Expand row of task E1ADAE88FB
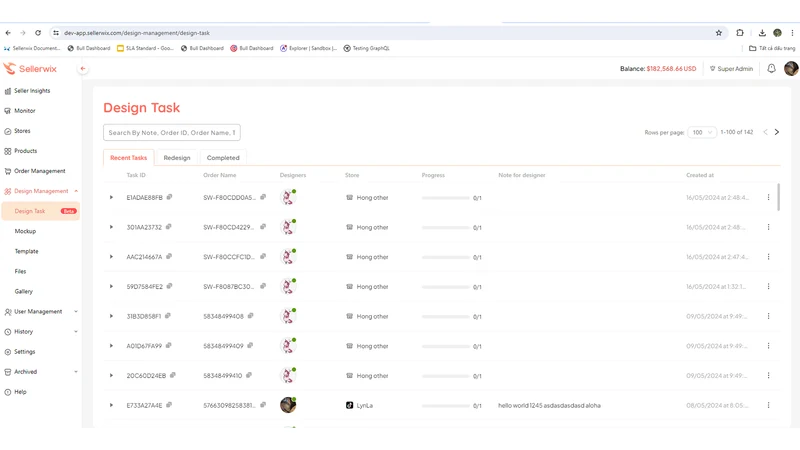Screen dimensions: 800x450 point(111,197)
